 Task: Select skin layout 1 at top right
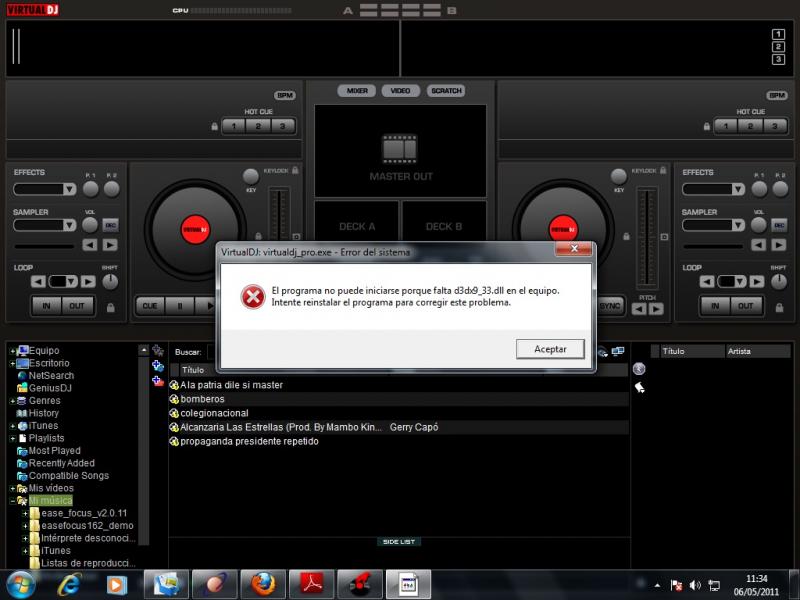click(778, 34)
